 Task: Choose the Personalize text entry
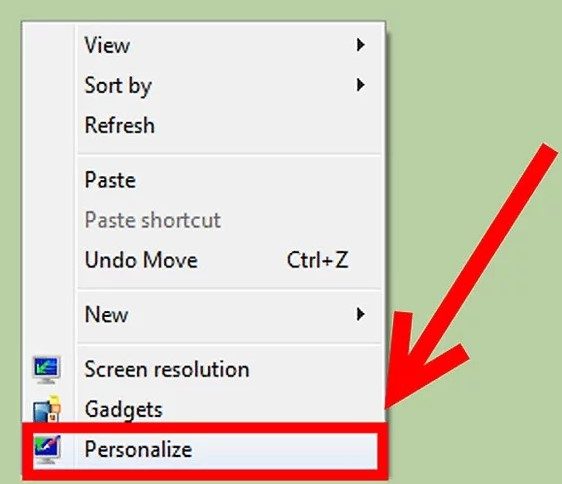pos(138,449)
